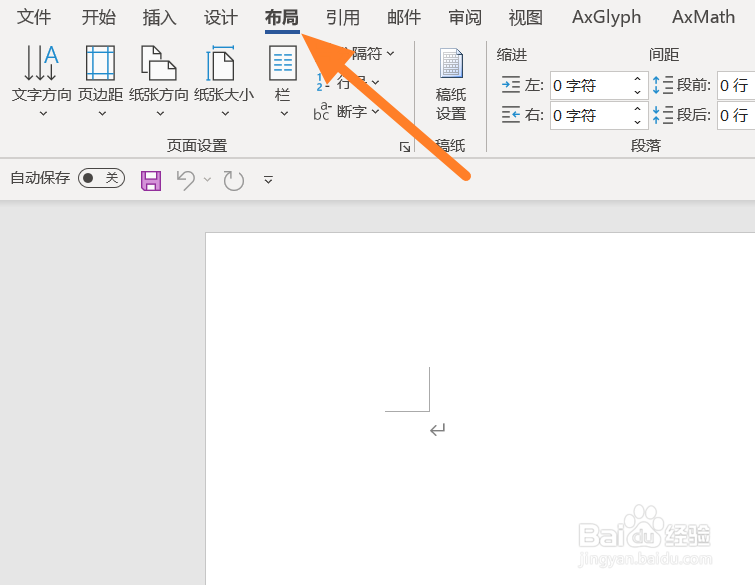Click the 左 indent input field

590,86
